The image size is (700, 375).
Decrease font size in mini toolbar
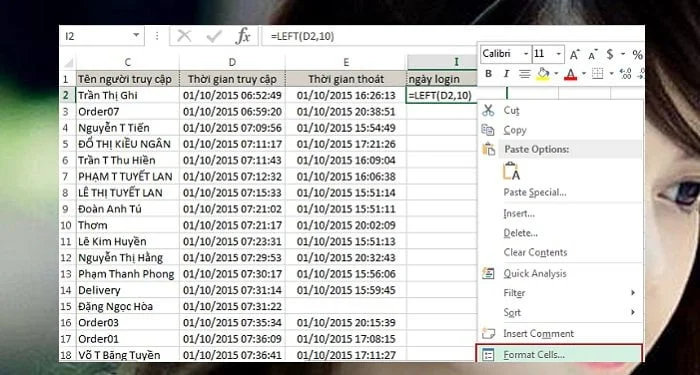click(592, 55)
